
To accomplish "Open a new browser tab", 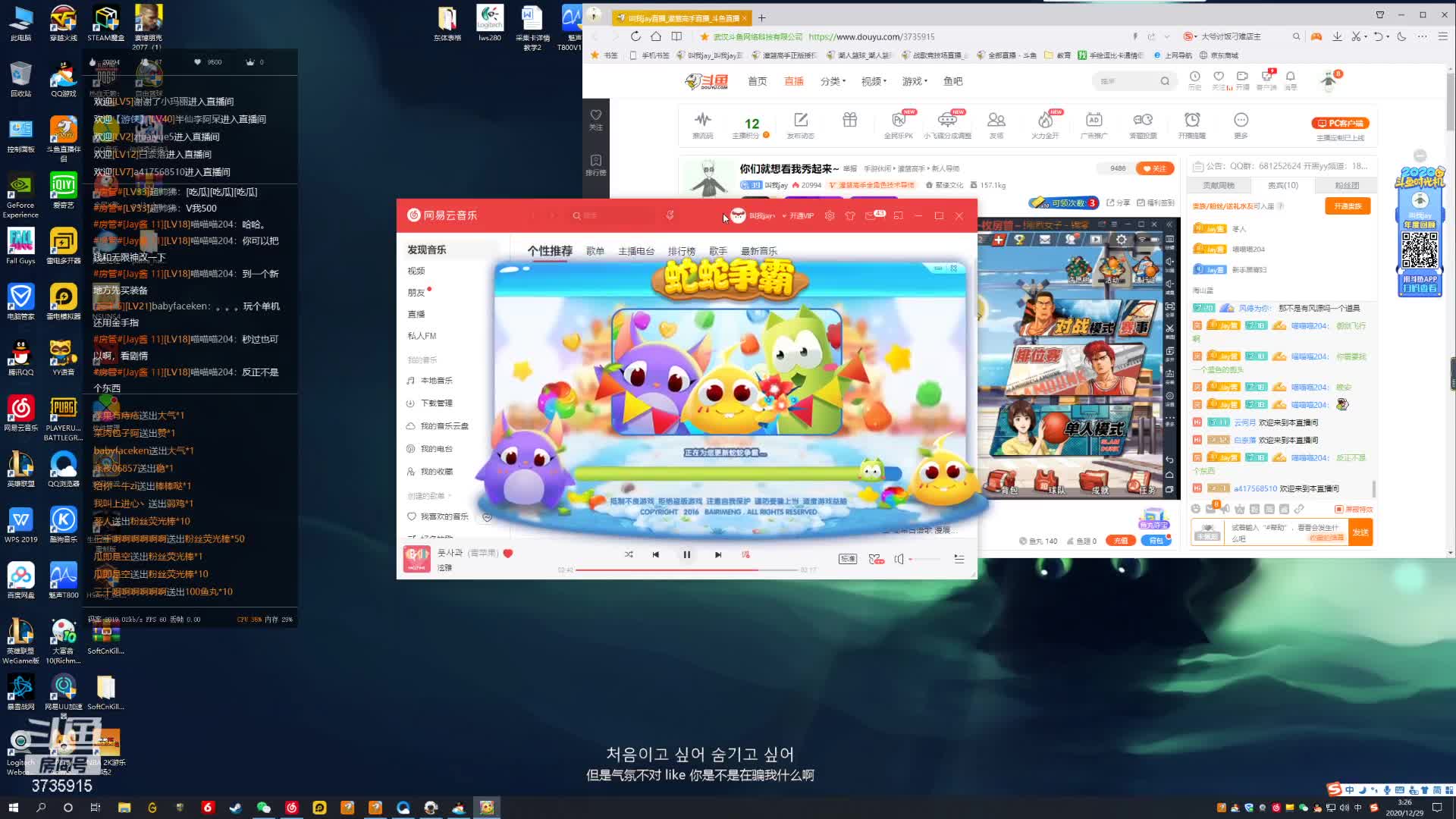I will pos(762,17).
